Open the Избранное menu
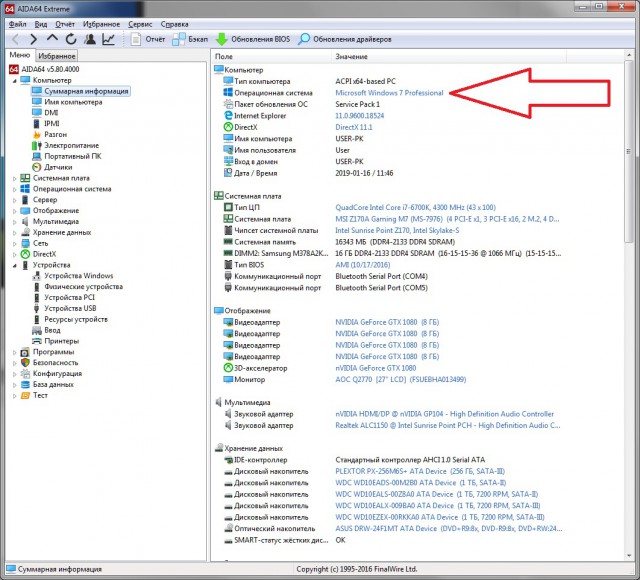640x580 pixels. pyautogui.click(x=101, y=24)
